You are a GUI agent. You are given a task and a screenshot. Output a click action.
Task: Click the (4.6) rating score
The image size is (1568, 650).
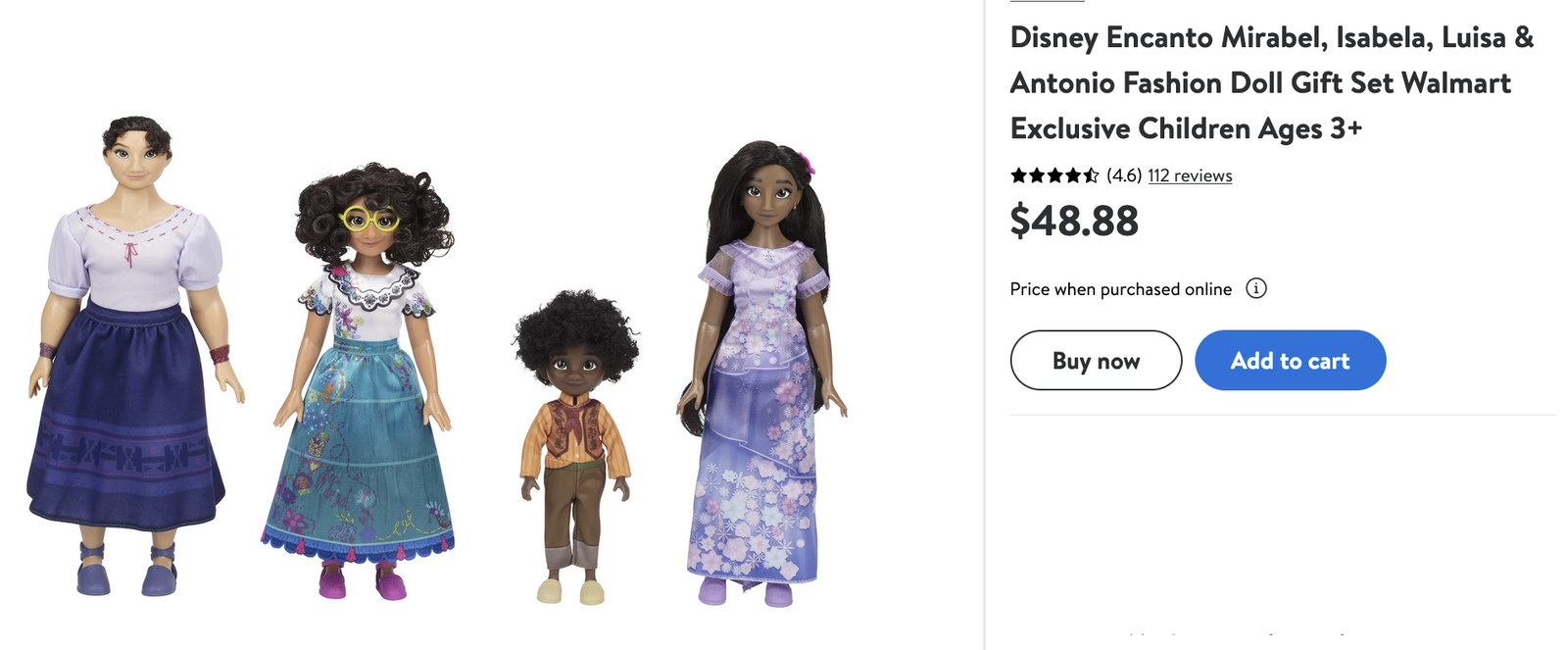pos(1124,175)
